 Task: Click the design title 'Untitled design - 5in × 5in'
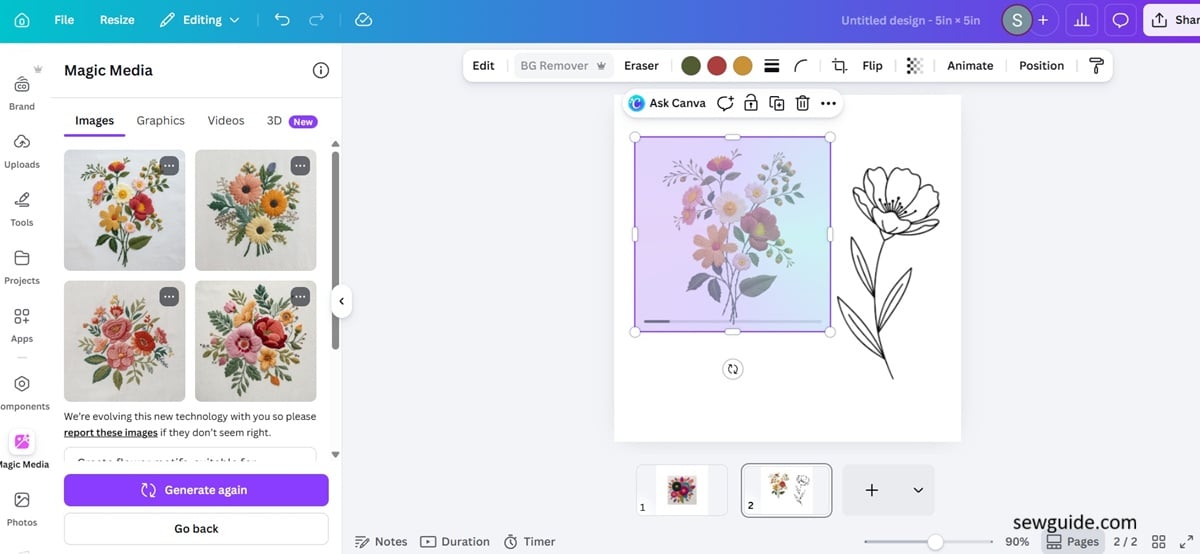(911, 20)
